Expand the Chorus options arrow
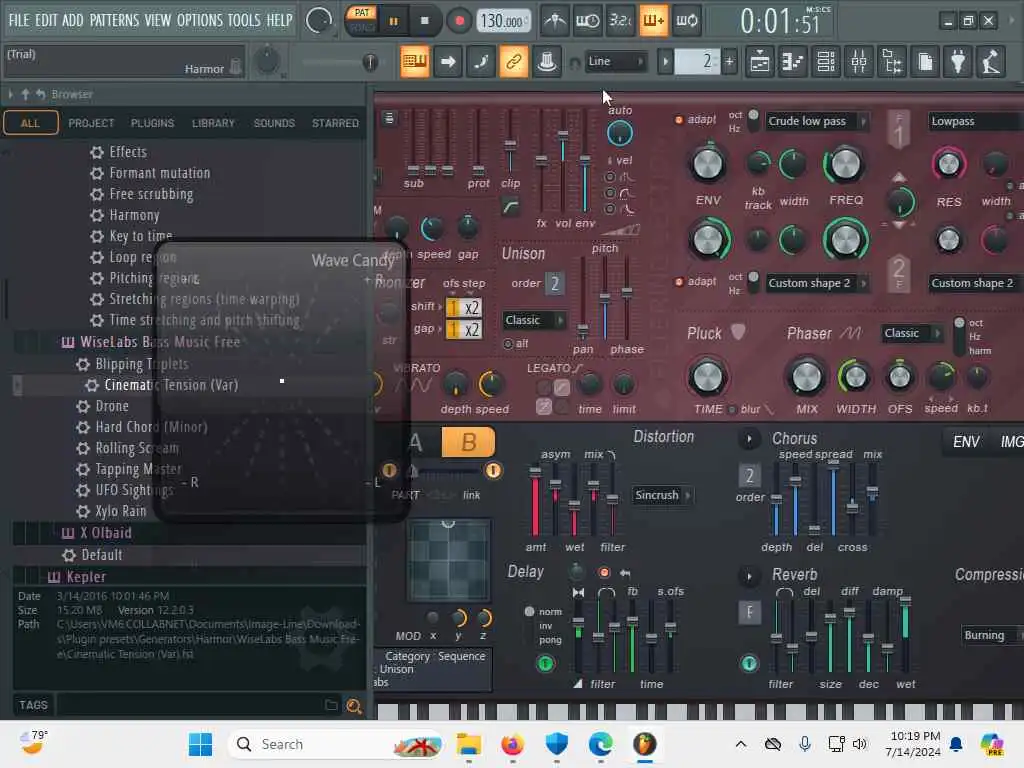This screenshot has width=1024, height=768. [749, 439]
